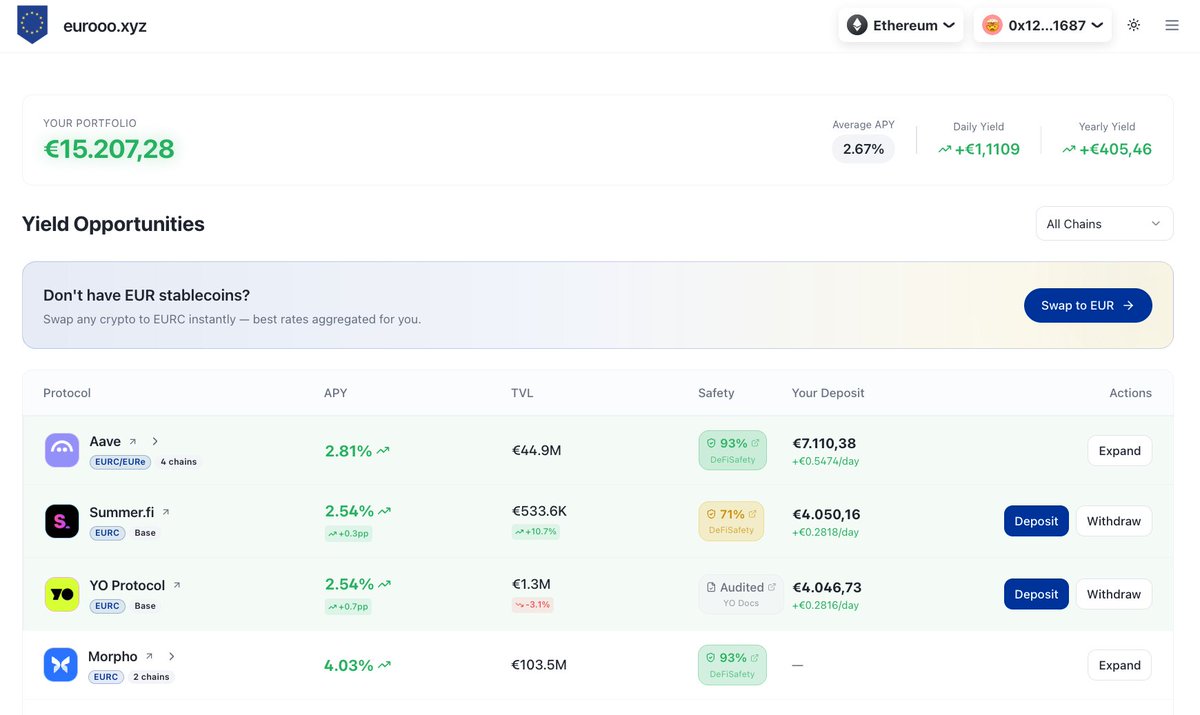Image resolution: width=1200 pixels, height=715 pixels.
Task: Open the Audited YO Docs badge
Action: tap(741, 594)
